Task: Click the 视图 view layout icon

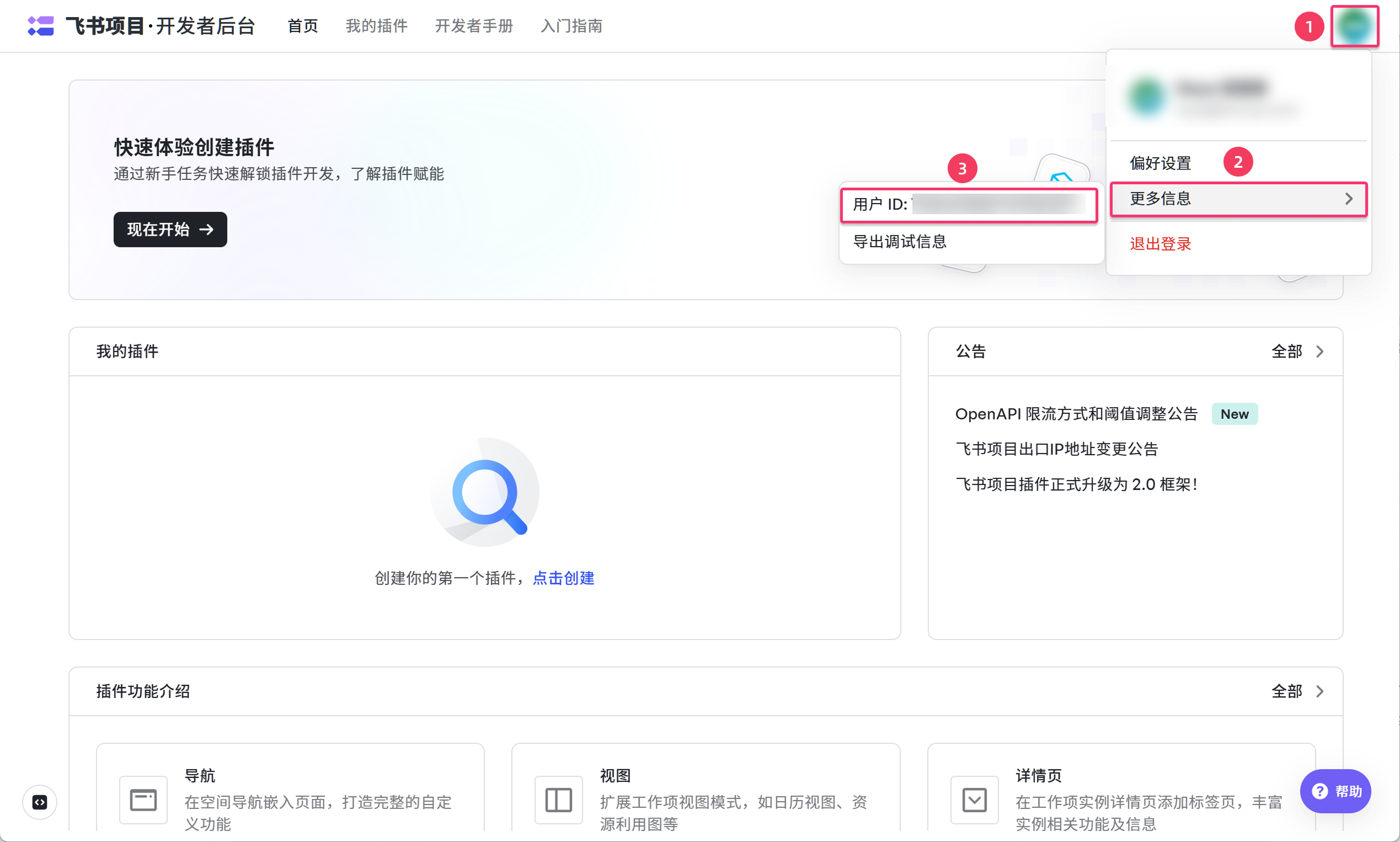Action: (558, 800)
